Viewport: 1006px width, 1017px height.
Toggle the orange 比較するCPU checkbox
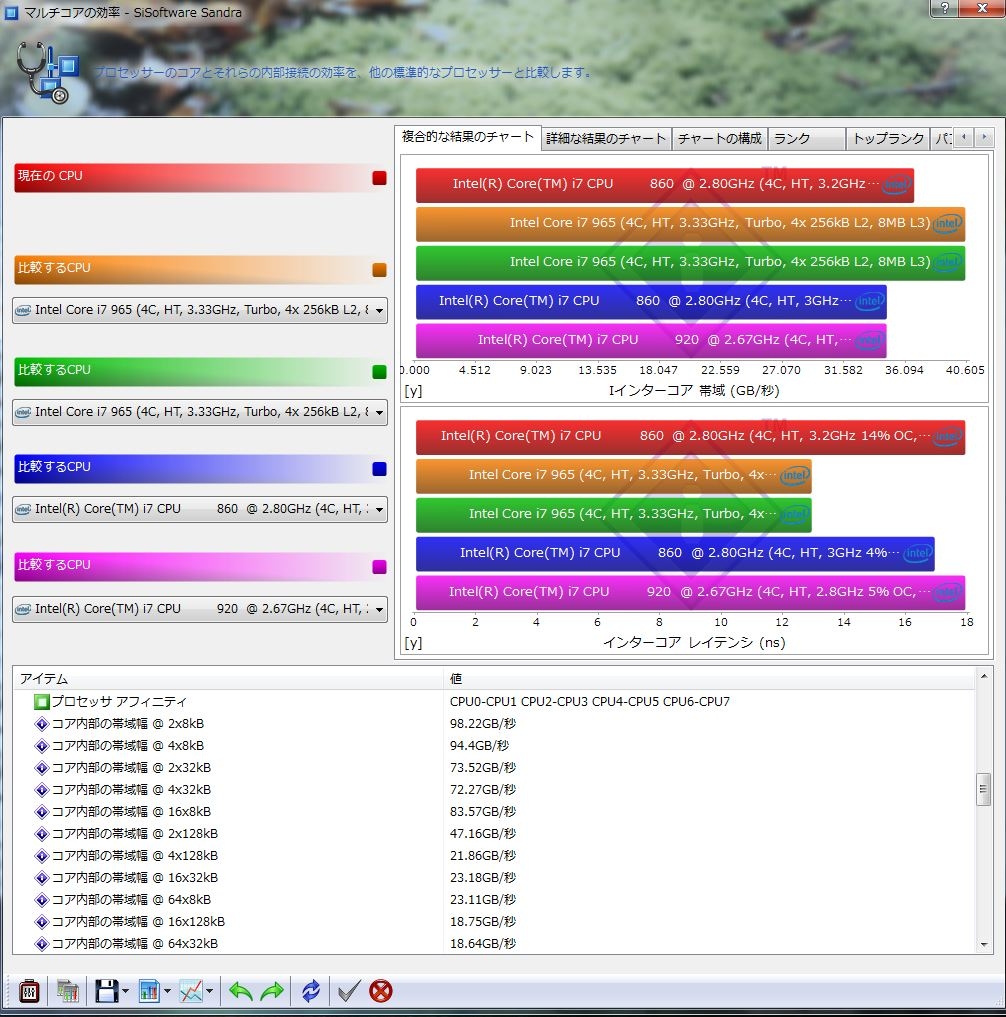[x=379, y=270]
